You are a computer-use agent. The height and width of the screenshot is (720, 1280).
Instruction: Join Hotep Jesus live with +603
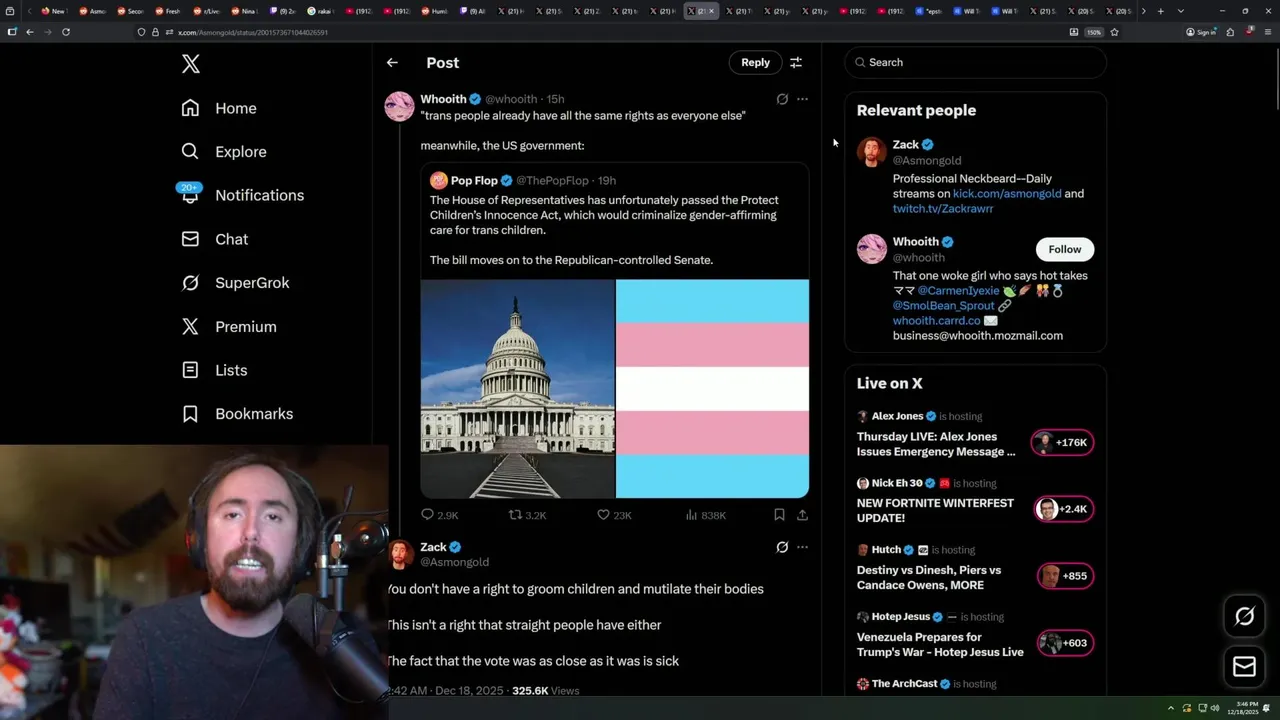pos(1064,643)
